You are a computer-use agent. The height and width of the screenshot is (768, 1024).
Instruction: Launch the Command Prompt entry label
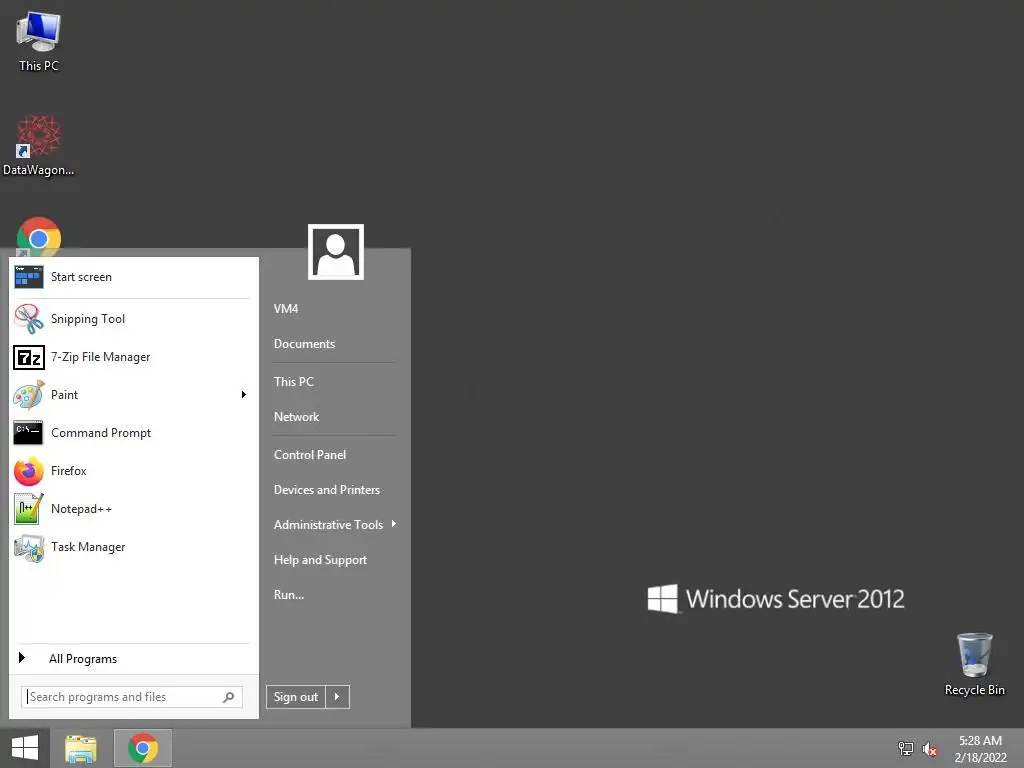[101, 433]
